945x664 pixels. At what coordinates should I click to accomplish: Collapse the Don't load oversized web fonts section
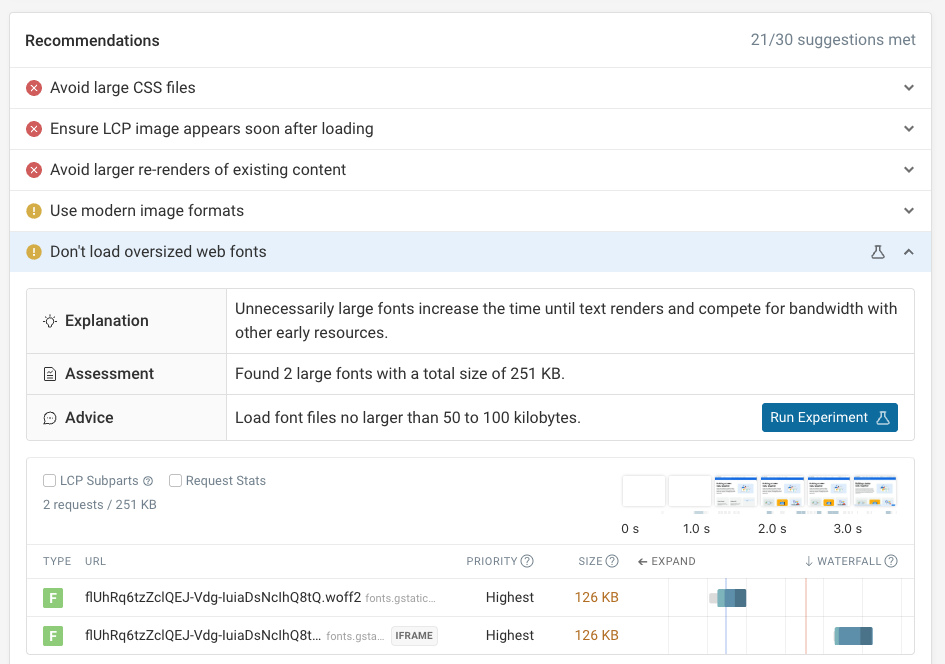click(x=909, y=252)
